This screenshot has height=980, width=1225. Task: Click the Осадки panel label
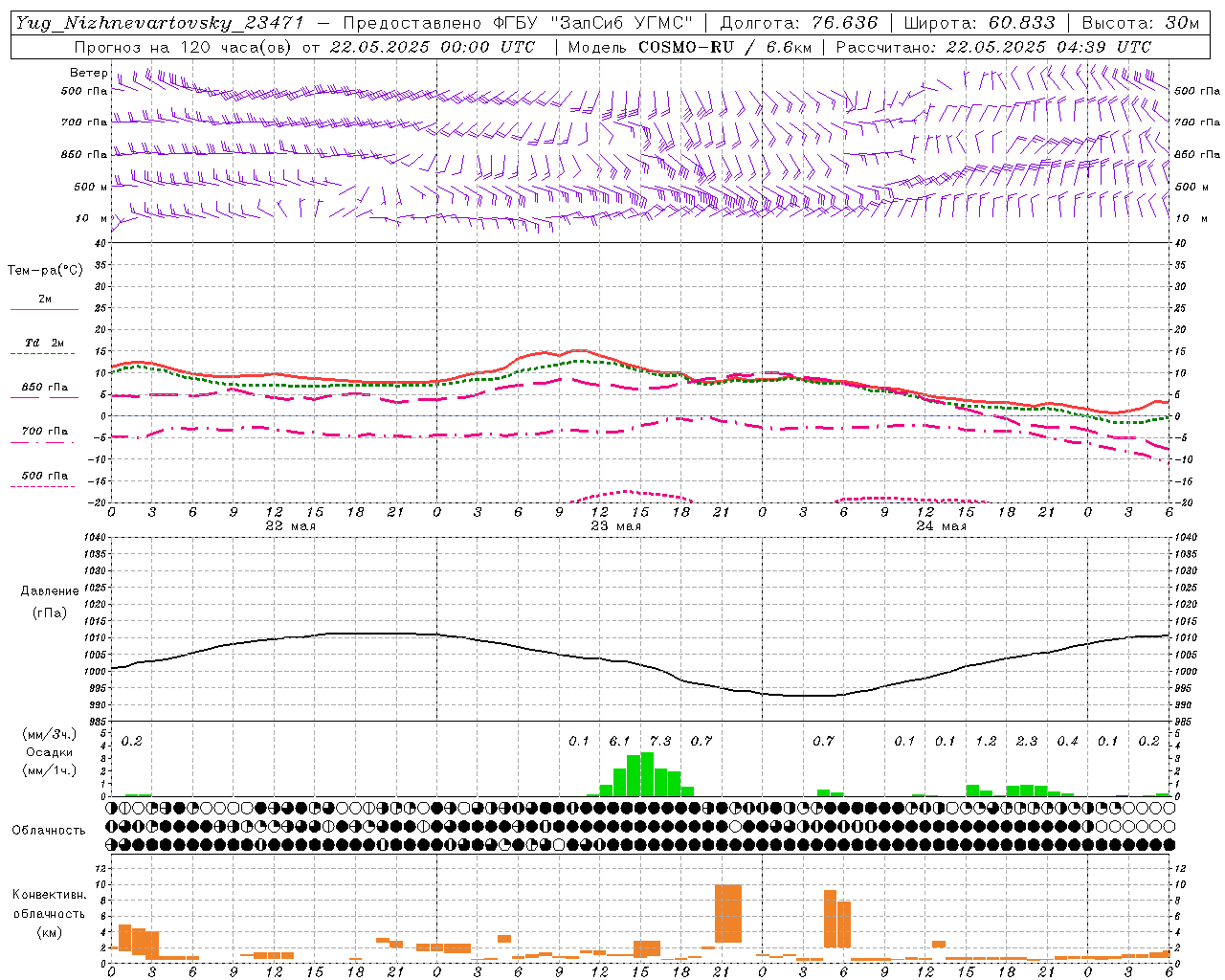click(49, 752)
